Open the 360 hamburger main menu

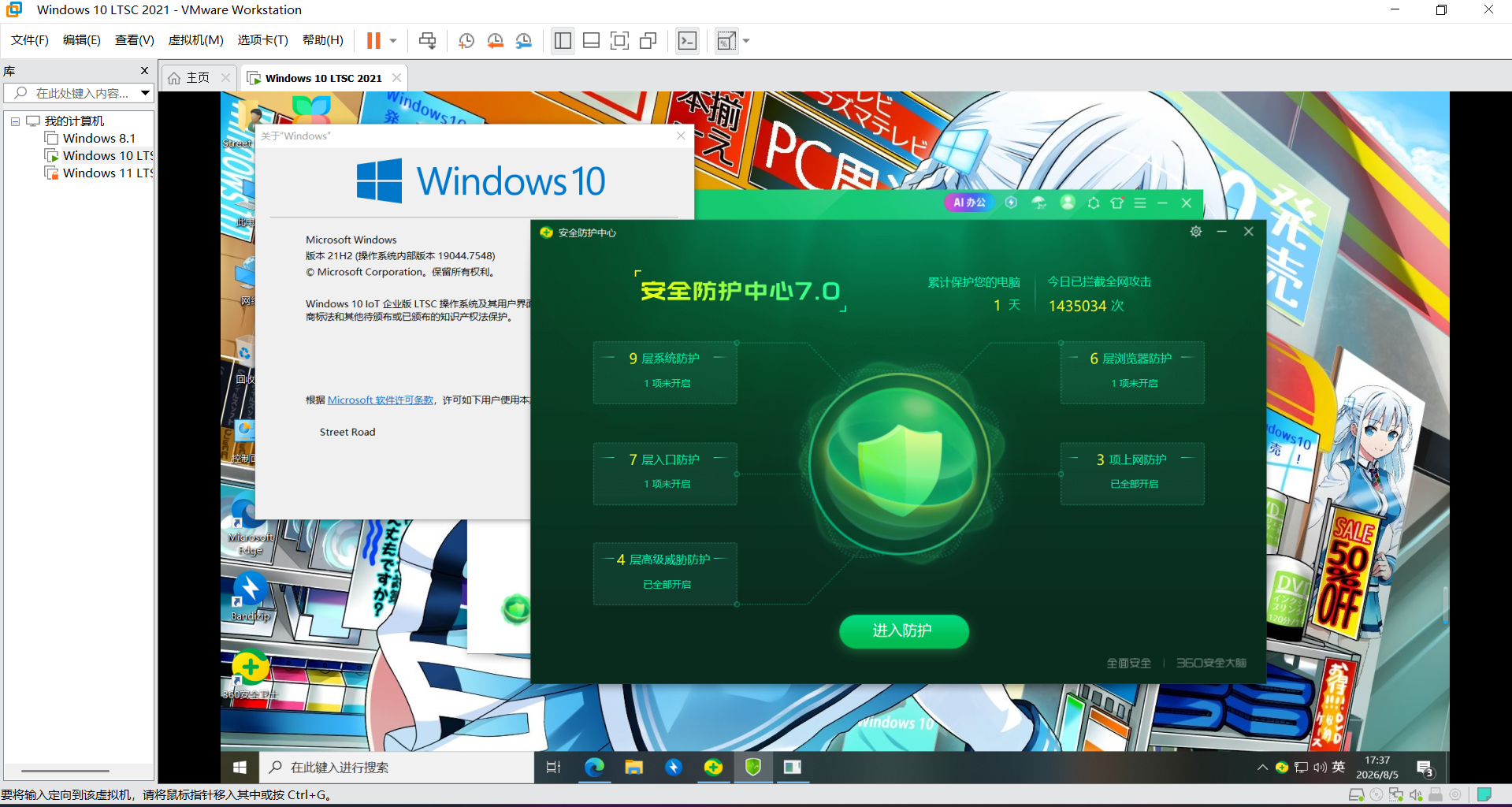(1140, 203)
